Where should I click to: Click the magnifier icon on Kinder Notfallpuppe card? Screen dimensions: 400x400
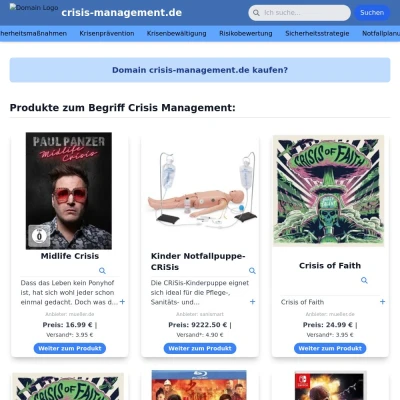tap(252, 271)
